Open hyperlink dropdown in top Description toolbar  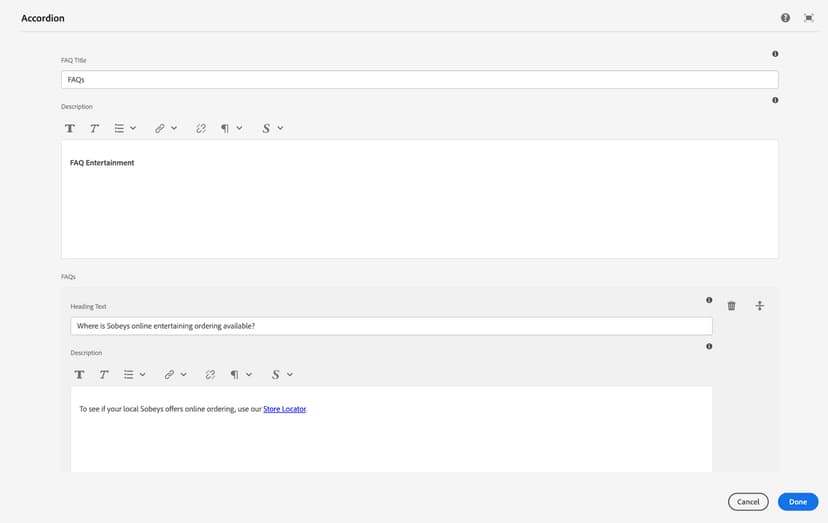165,128
